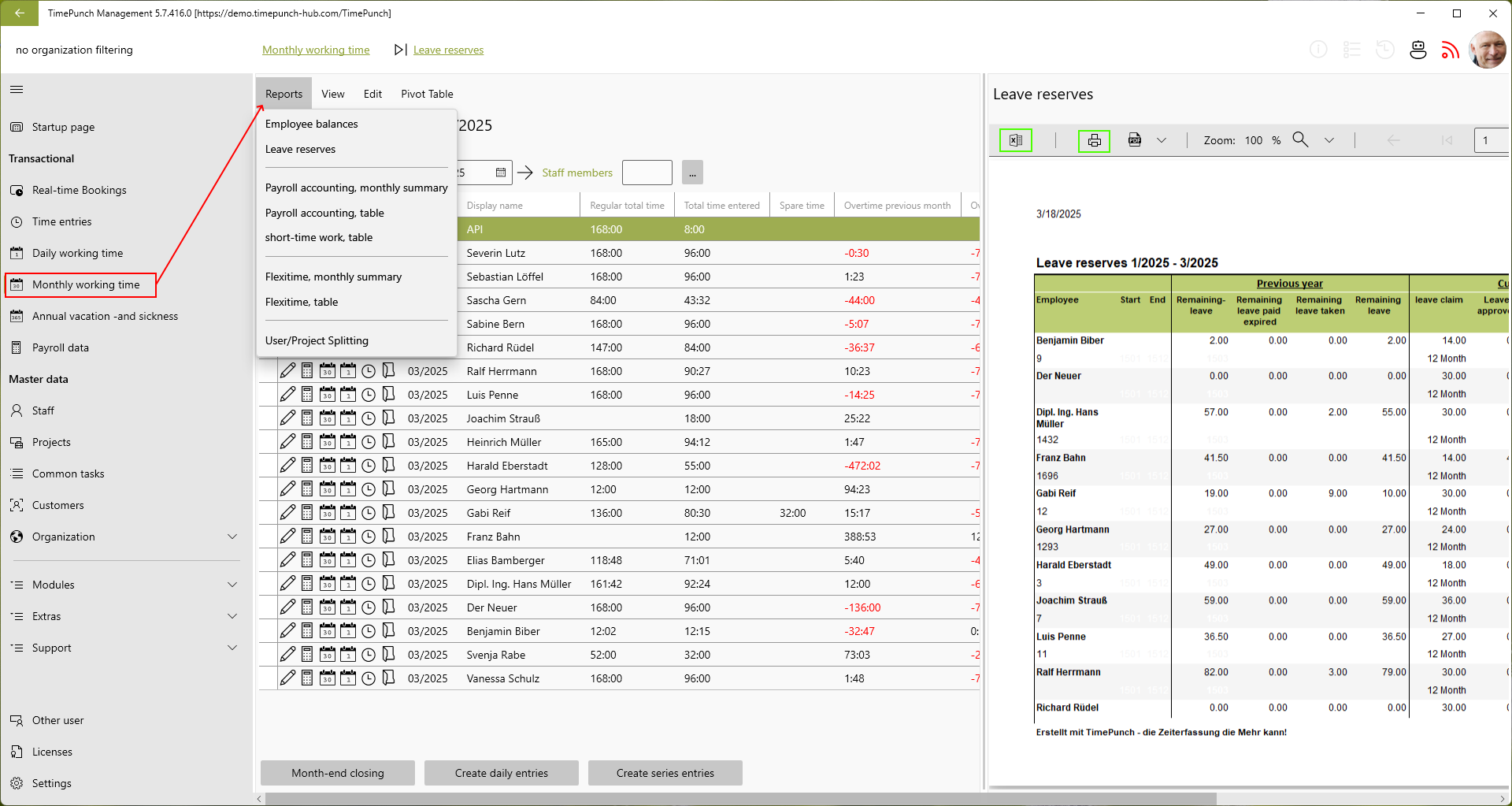1512x806 pixels.
Task: Click the clock icon for Harald Eberstadt
Action: (369, 465)
